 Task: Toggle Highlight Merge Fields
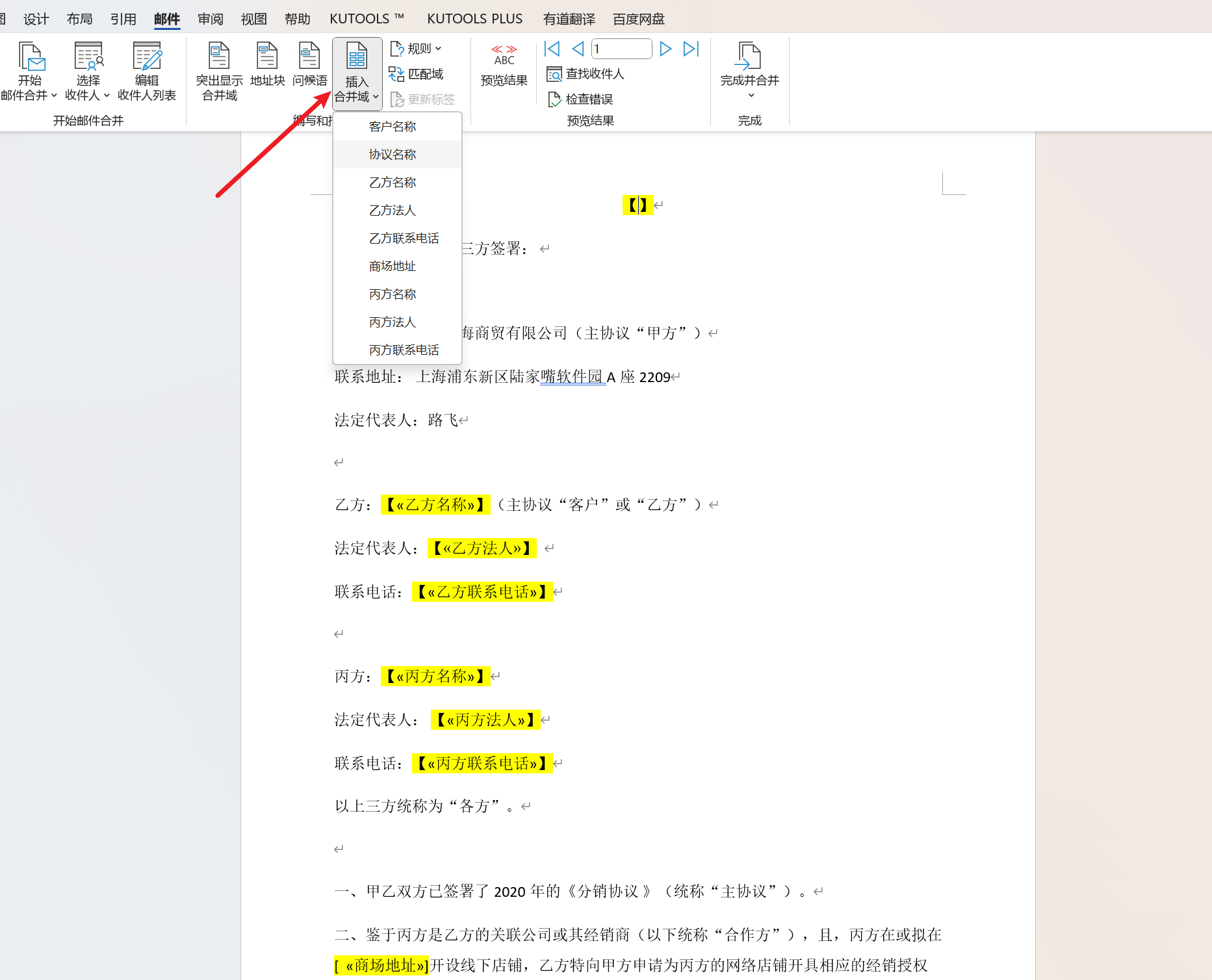(220, 71)
